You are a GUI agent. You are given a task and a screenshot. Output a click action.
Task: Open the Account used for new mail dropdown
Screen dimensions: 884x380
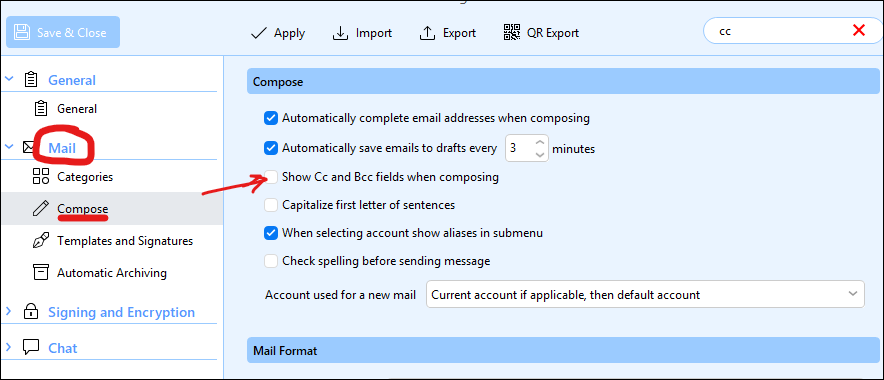click(x=645, y=294)
